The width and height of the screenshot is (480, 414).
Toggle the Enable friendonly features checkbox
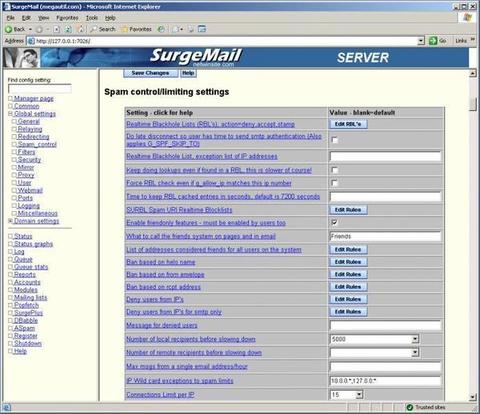(335, 222)
